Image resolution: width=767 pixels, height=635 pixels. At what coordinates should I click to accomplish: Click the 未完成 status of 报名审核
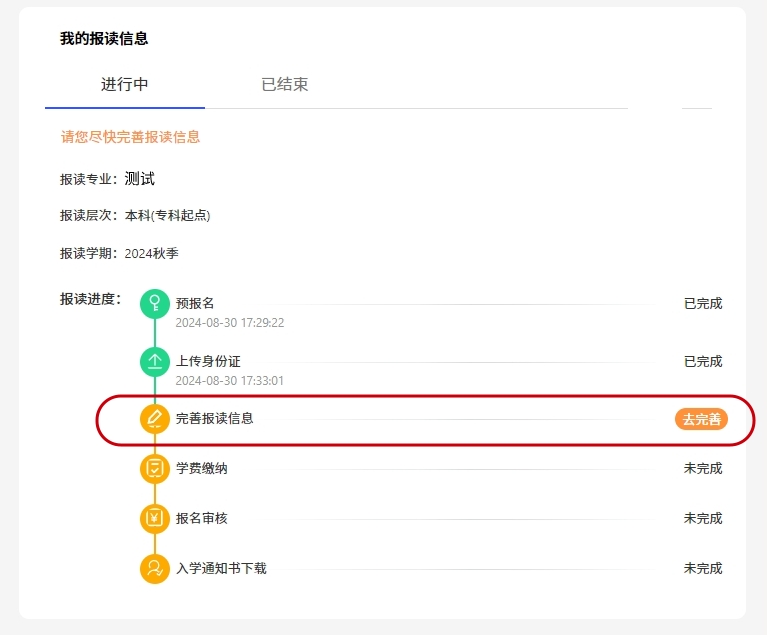[x=703, y=518]
